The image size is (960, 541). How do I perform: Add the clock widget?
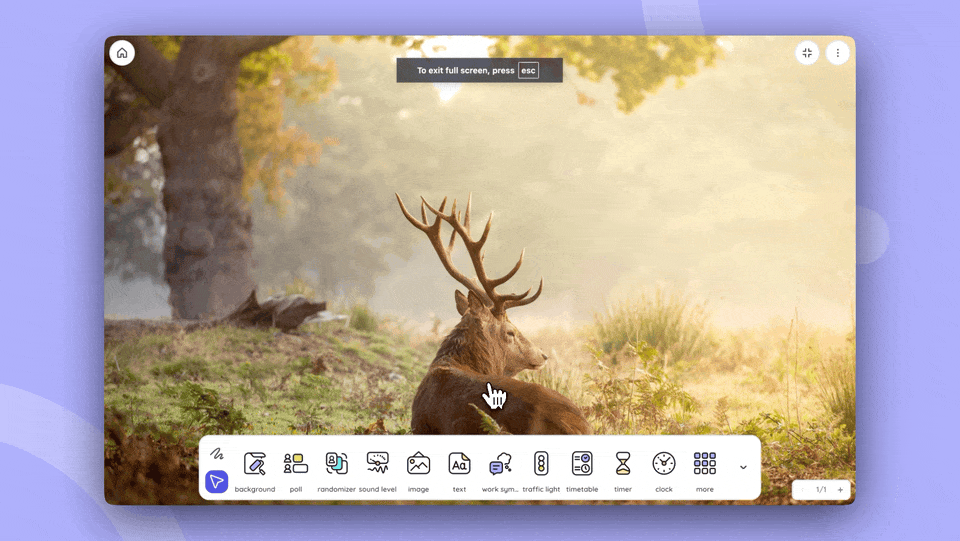point(664,471)
